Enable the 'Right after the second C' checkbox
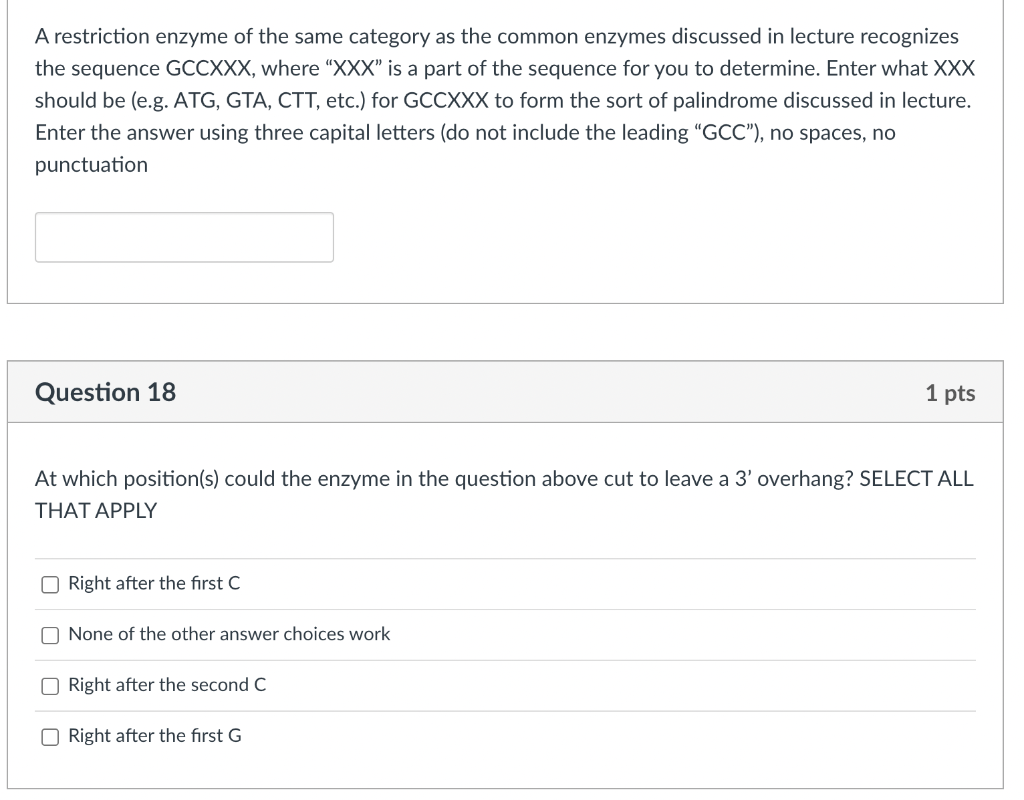Viewport: 1024px width, 800px height. click(x=50, y=686)
